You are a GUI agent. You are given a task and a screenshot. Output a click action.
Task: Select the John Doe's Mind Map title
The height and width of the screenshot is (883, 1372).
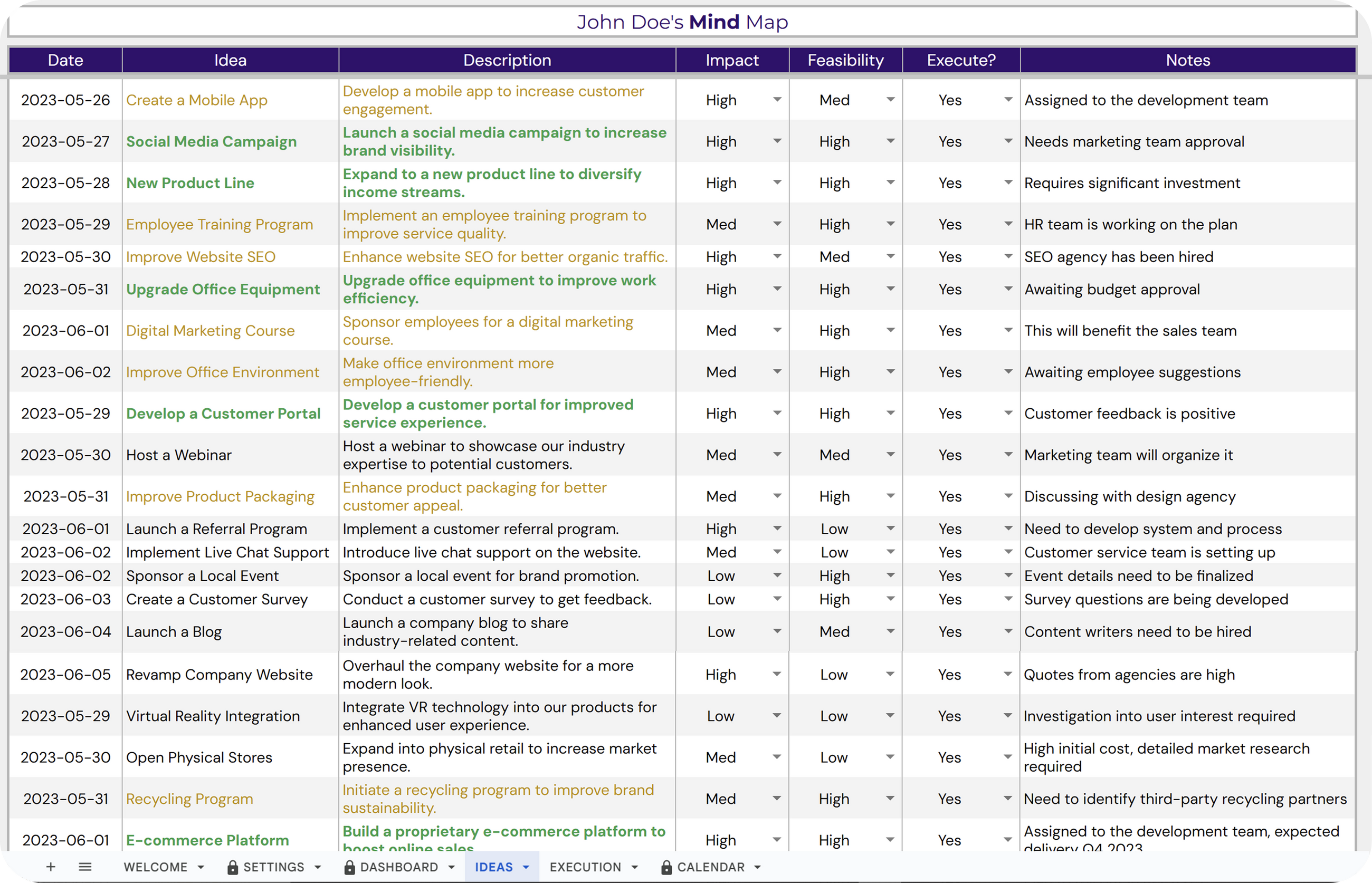point(682,22)
